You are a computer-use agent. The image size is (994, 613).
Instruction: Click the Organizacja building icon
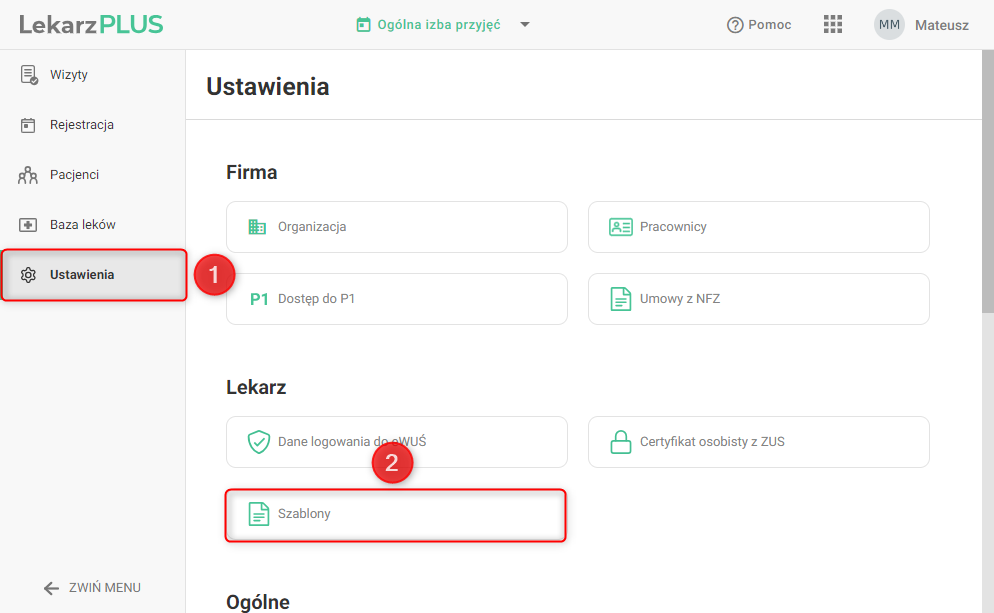[x=258, y=227]
